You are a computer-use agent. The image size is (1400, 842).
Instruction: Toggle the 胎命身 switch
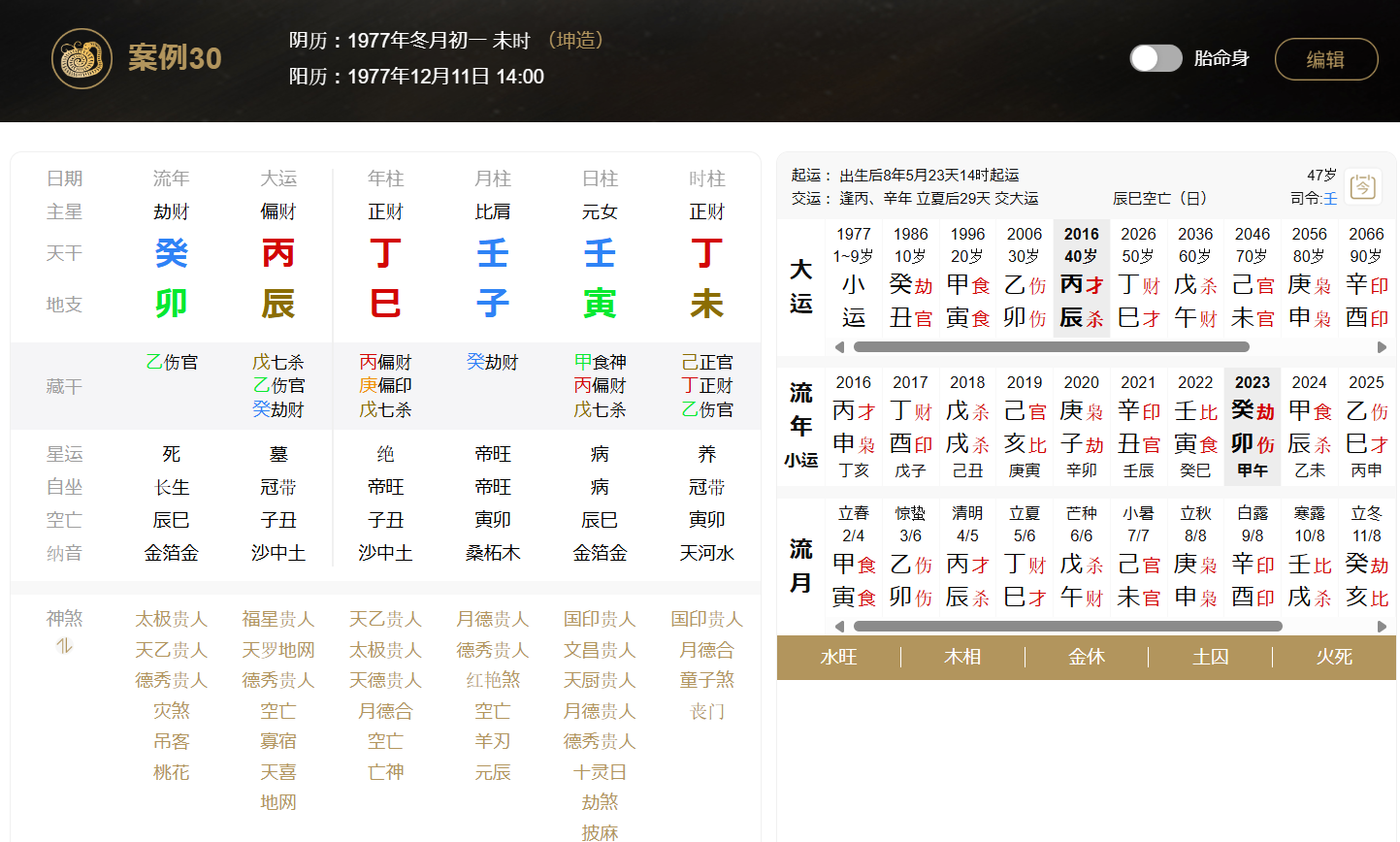pos(1156,58)
